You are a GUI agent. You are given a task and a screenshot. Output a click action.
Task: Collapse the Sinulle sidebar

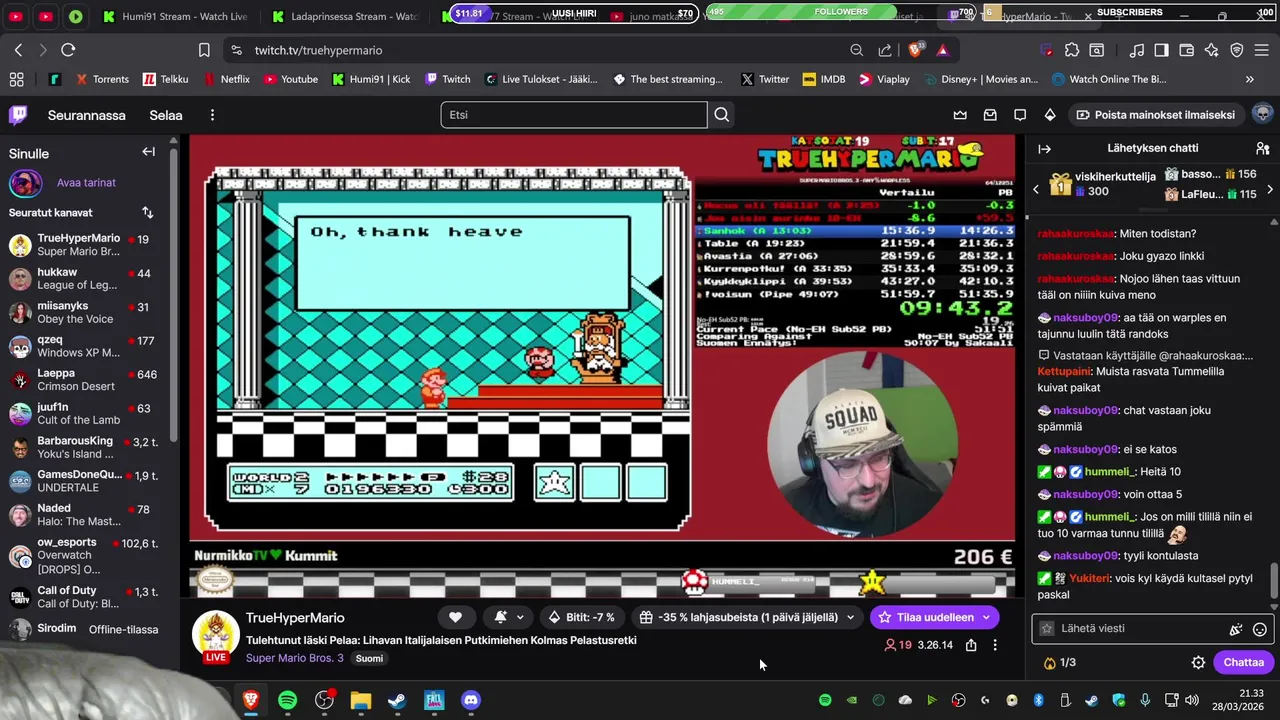(148, 152)
